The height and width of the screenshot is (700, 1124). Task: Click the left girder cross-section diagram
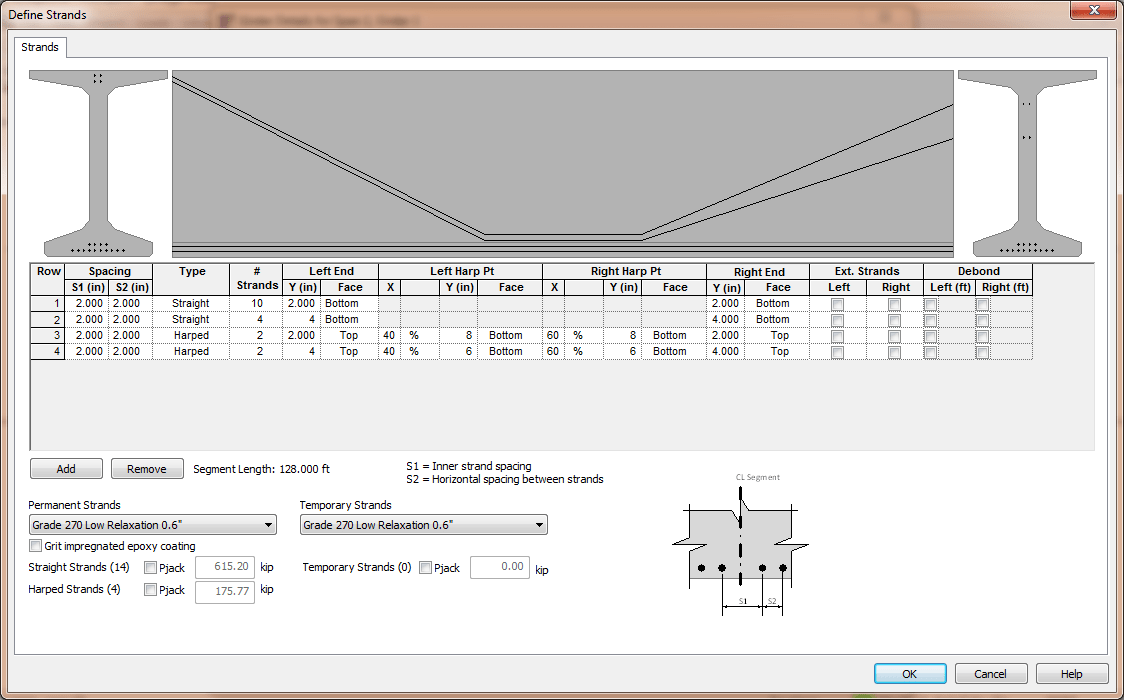[x=95, y=160]
